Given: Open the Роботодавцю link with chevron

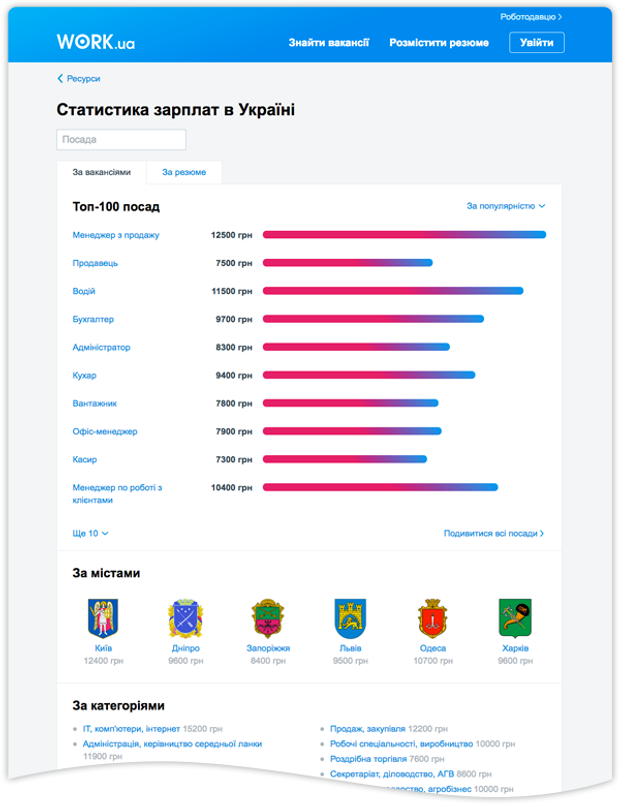Looking at the screenshot, I should (x=531, y=17).
